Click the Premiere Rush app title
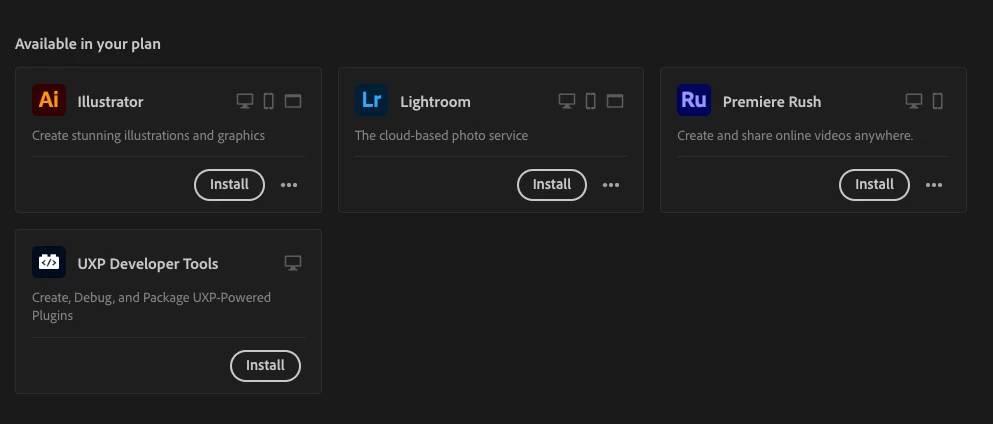Image resolution: width=993 pixels, height=424 pixels. click(x=771, y=102)
